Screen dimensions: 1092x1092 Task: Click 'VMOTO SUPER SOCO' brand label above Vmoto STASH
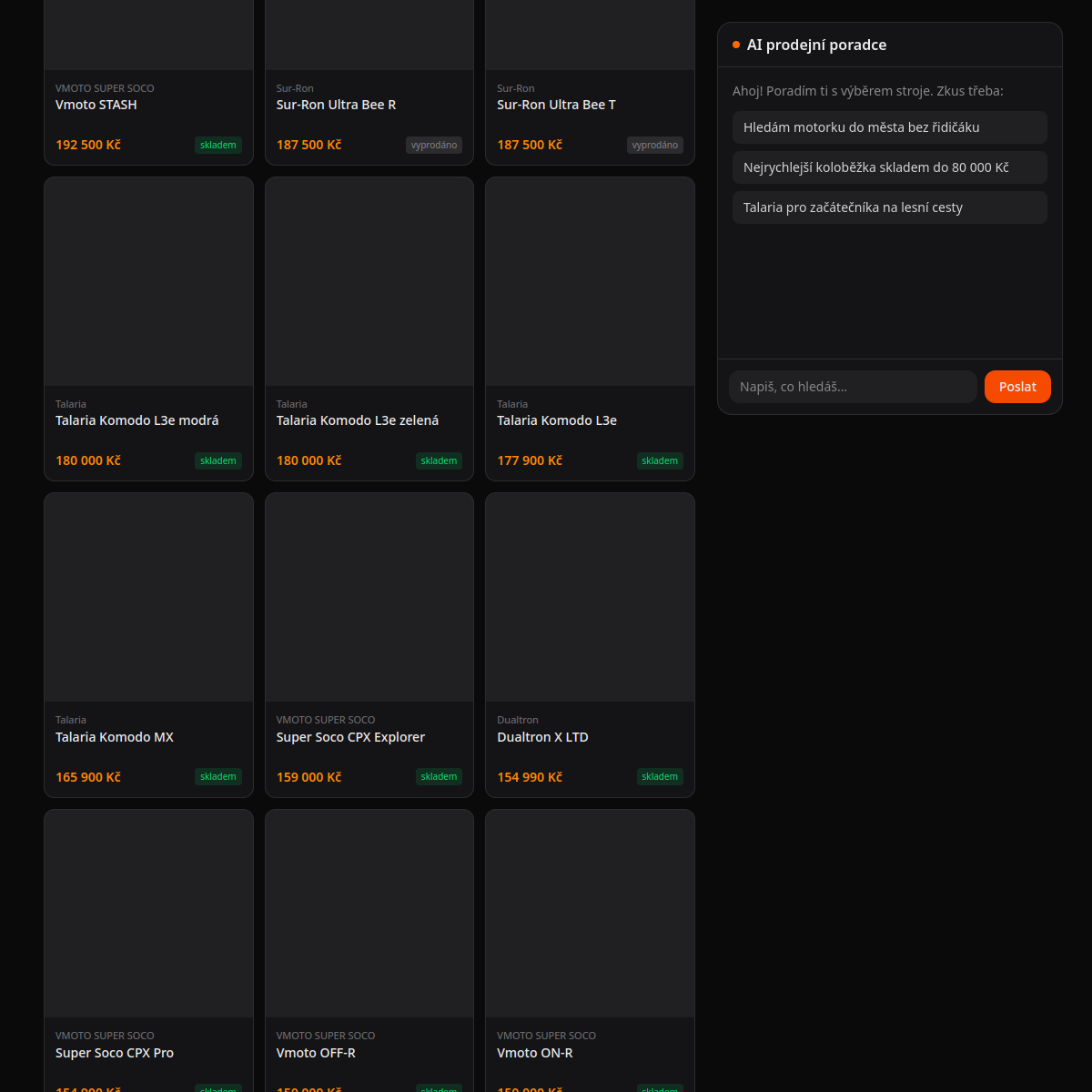click(105, 88)
